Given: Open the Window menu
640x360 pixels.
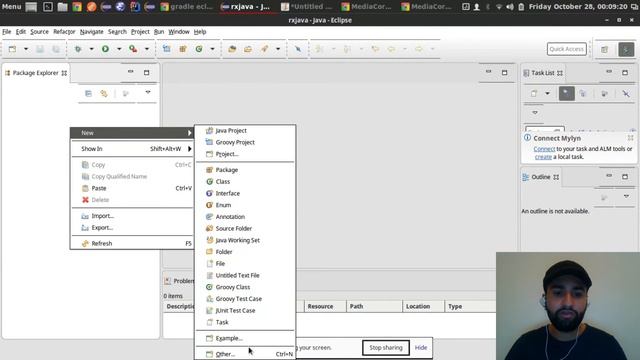Looking at the screenshot, I should [179, 32].
